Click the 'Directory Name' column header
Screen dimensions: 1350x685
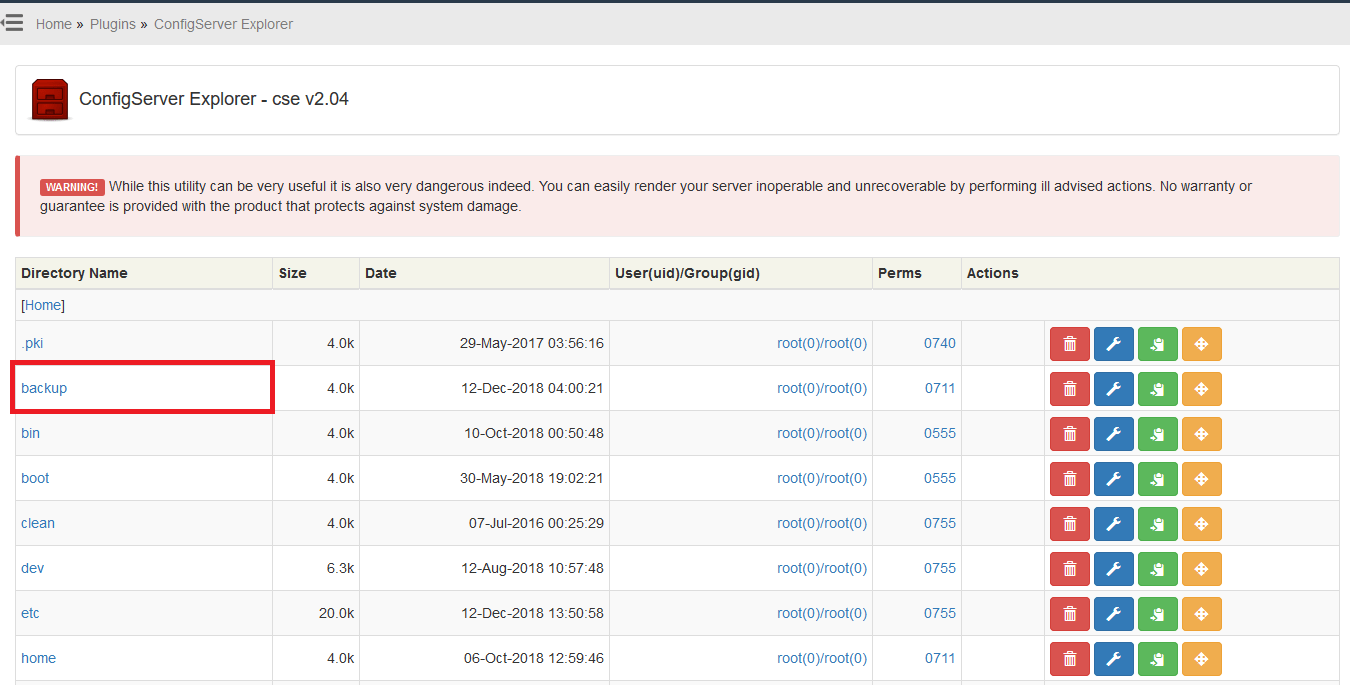pos(74,273)
